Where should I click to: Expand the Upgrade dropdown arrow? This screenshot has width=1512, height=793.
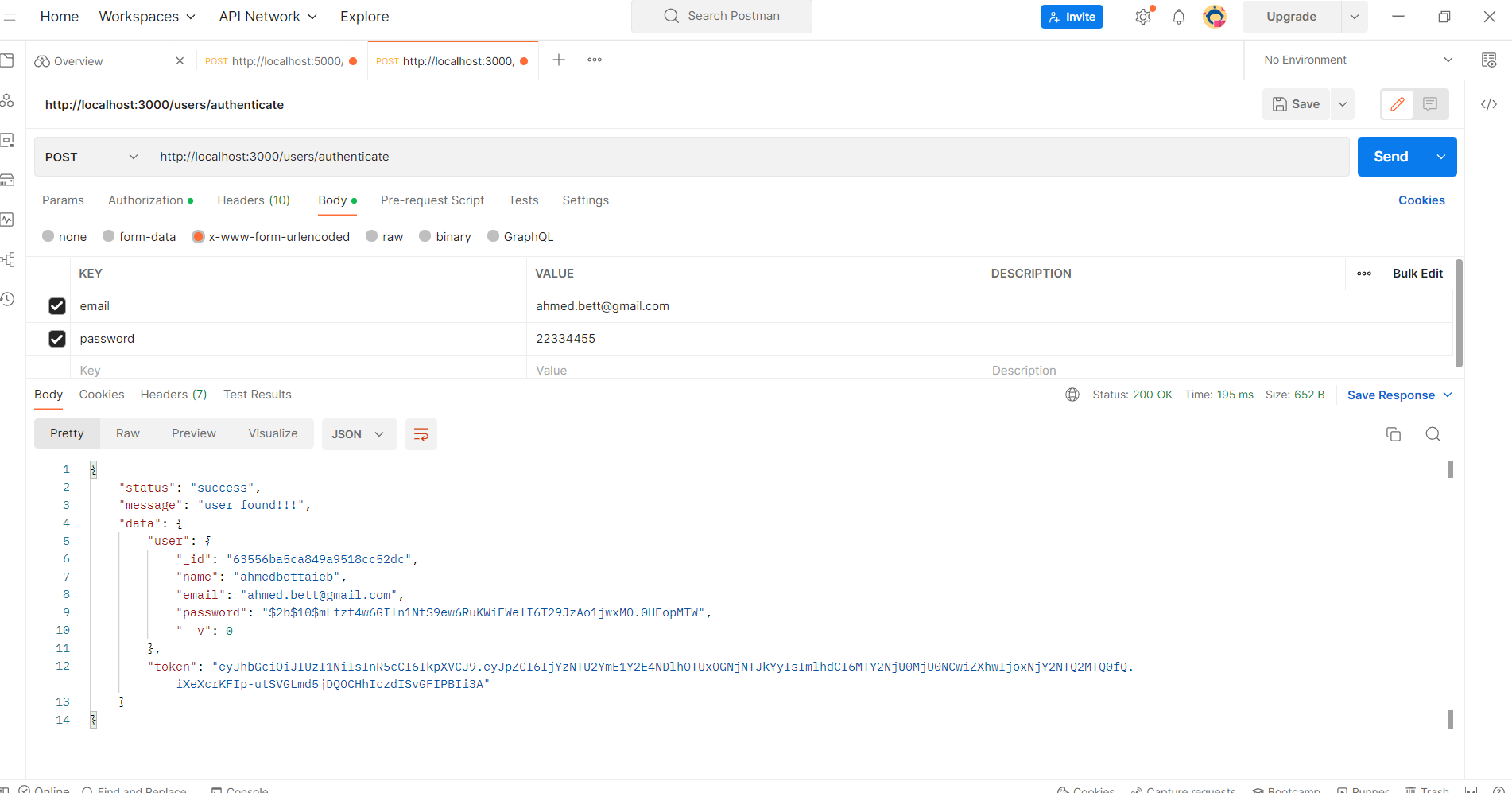click(x=1354, y=17)
